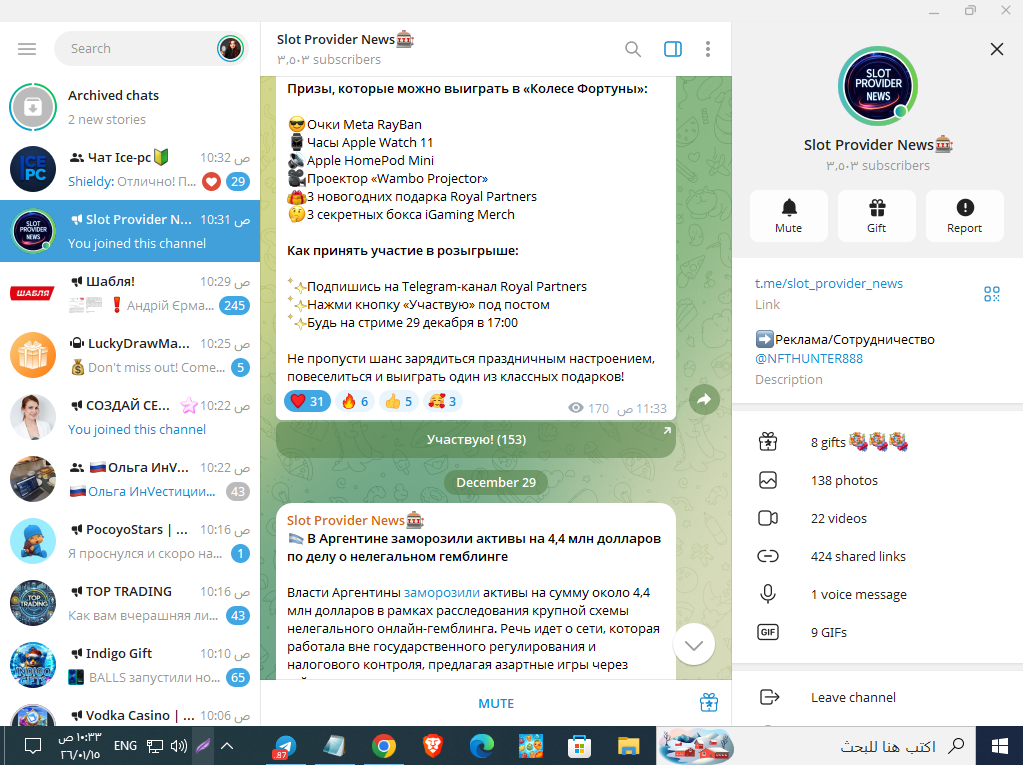Show the channel QR code
Viewport: 1023px width, 765px height.
[992, 294]
